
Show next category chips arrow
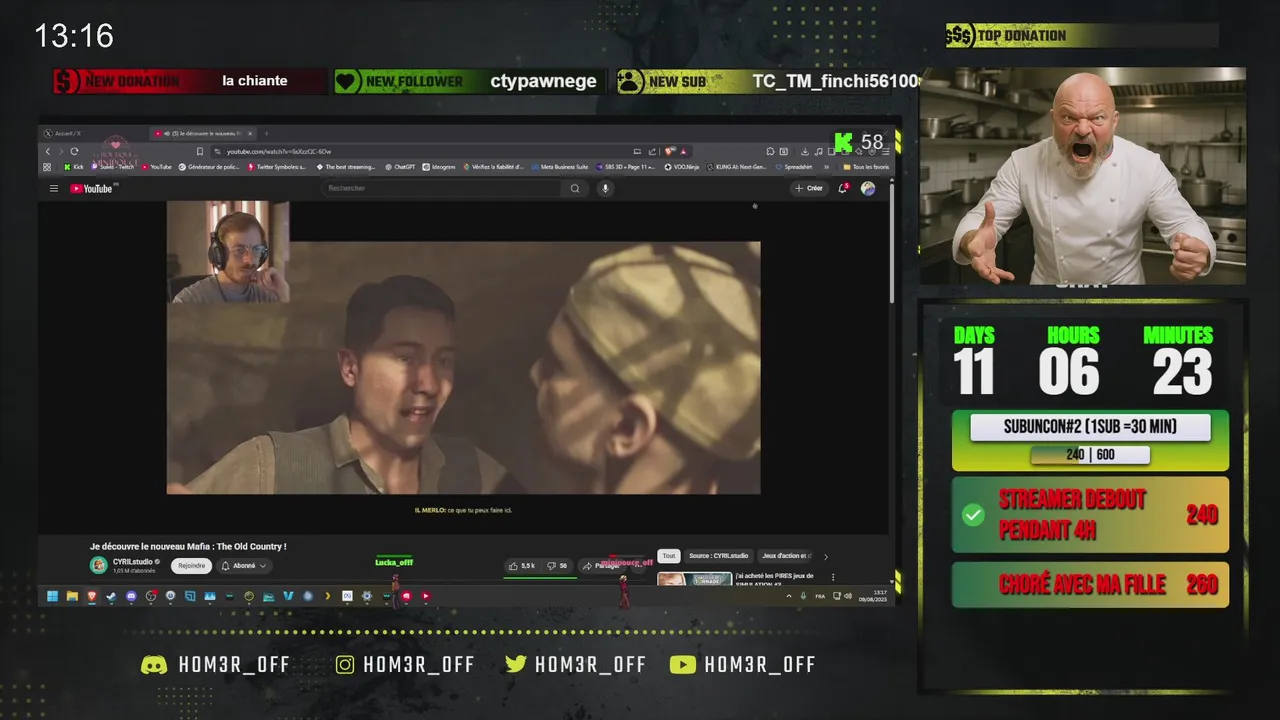825,556
